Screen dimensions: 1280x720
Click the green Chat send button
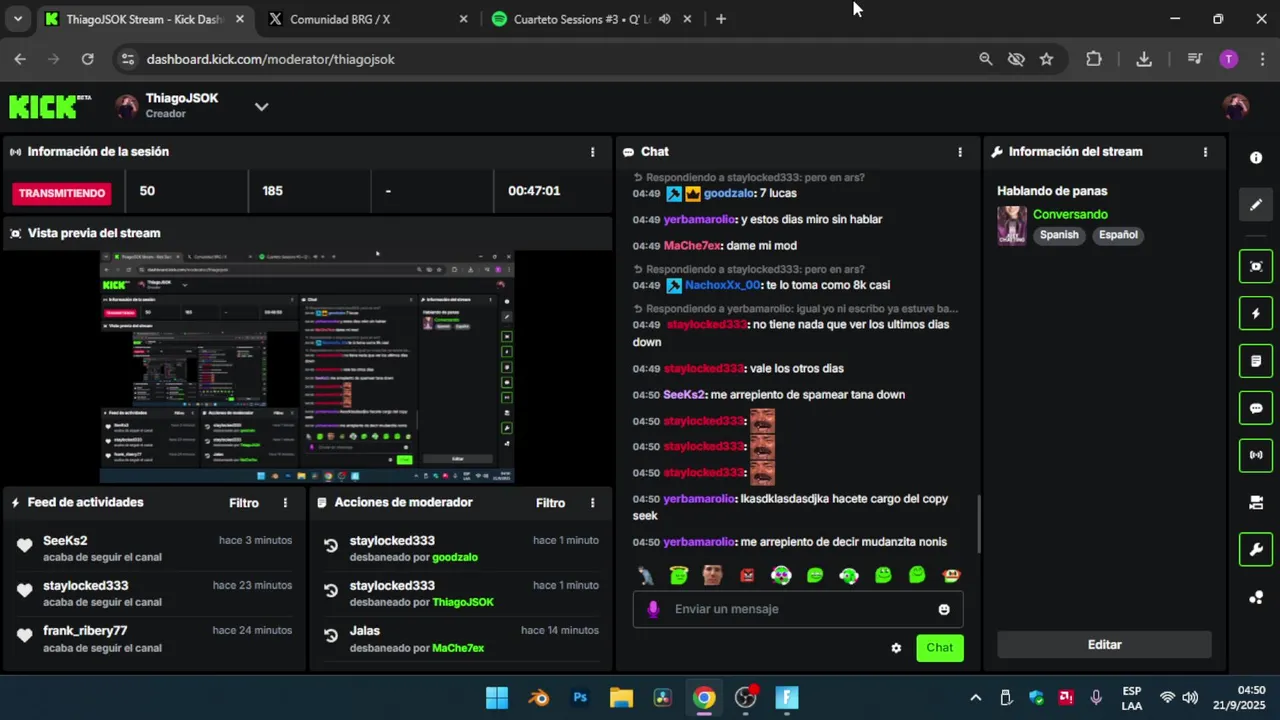(940, 648)
